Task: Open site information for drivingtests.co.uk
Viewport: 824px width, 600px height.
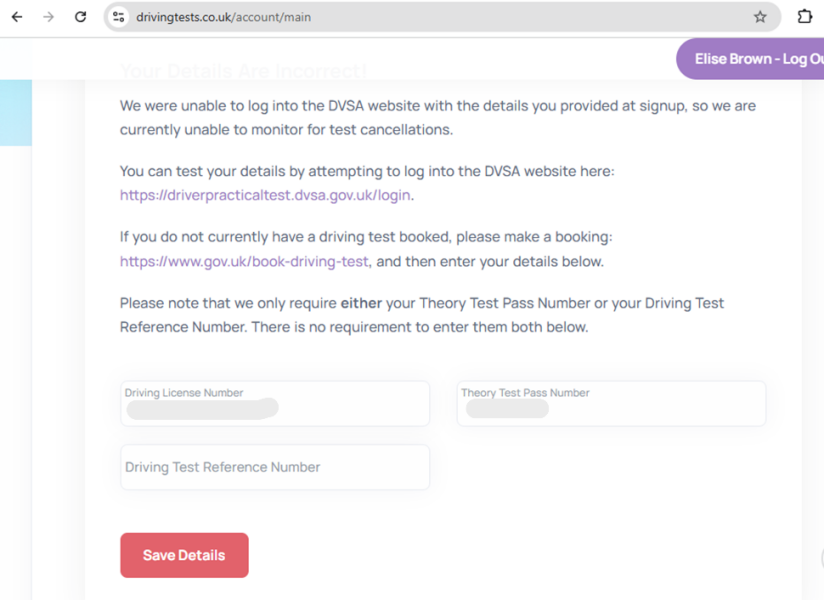Action: click(x=118, y=17)
